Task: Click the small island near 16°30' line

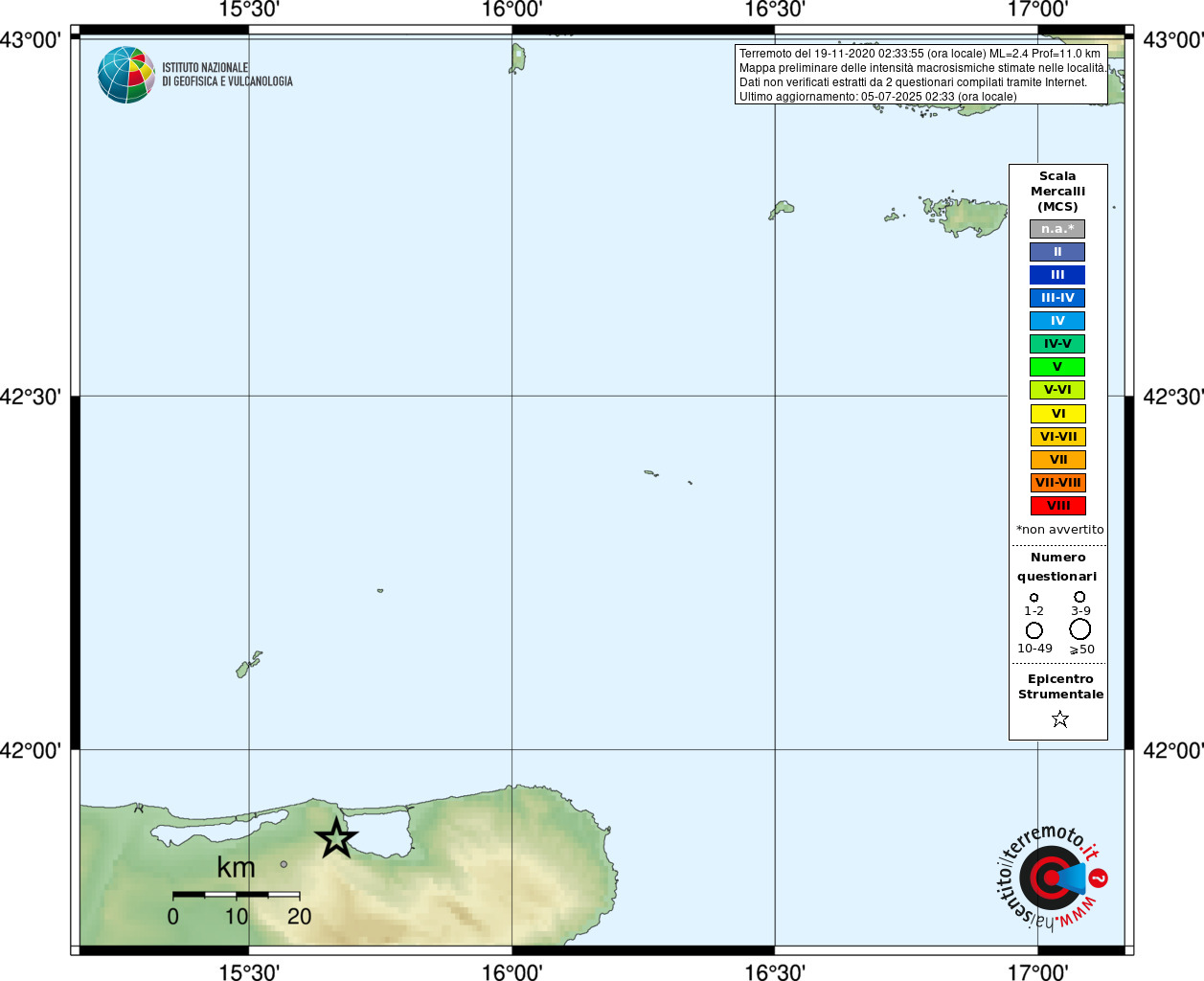Action: click(x=781, y=210)
